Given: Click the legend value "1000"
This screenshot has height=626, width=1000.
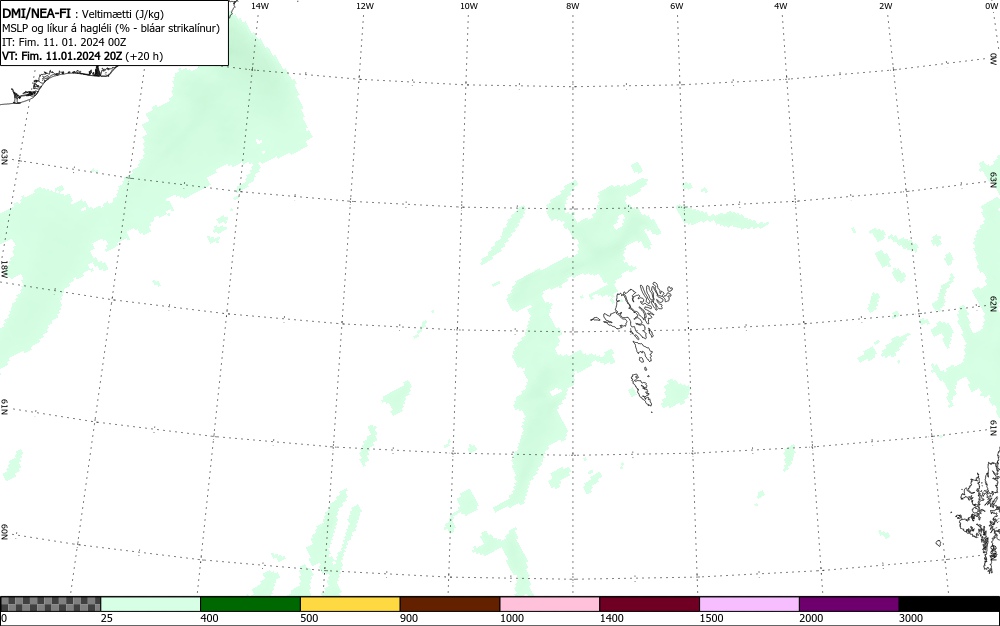Looking at the screenshot, I should pos(511,618).
